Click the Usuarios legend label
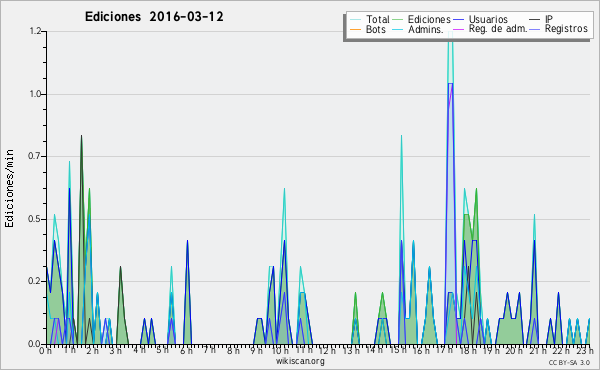This screenshot has height=370, width=600. pyautogui.click(x=488, y=19)
